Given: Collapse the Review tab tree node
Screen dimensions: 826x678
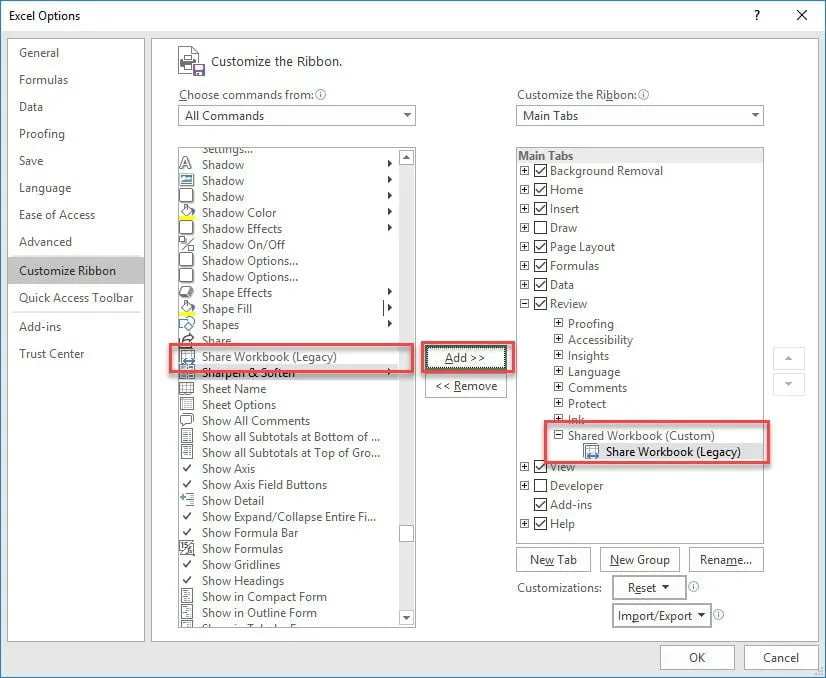Looking at the screenshot, I should (524, 304).
